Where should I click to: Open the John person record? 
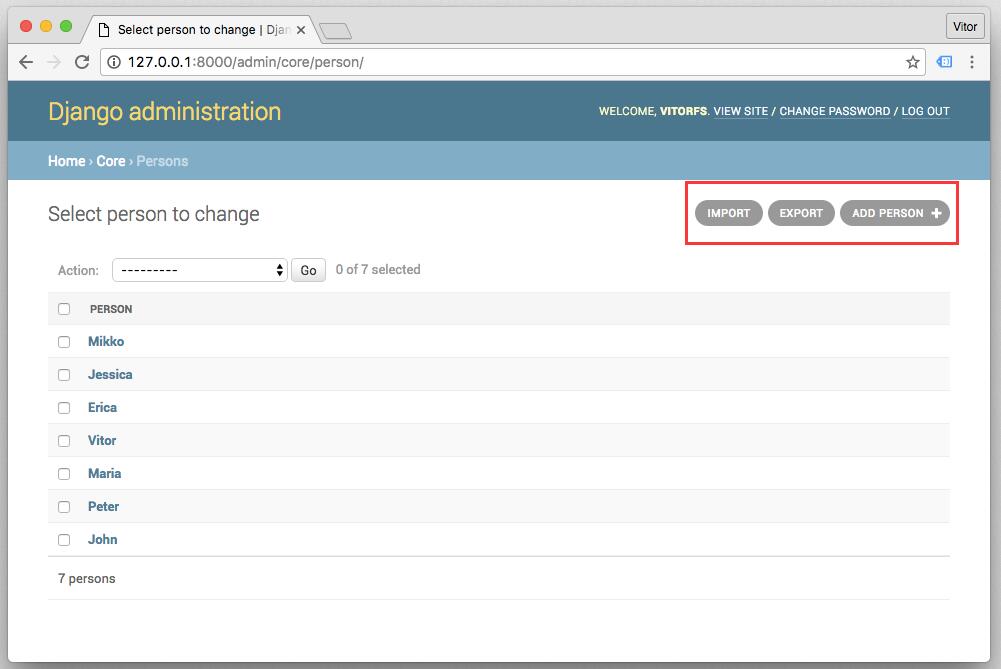tap(102, 539)
